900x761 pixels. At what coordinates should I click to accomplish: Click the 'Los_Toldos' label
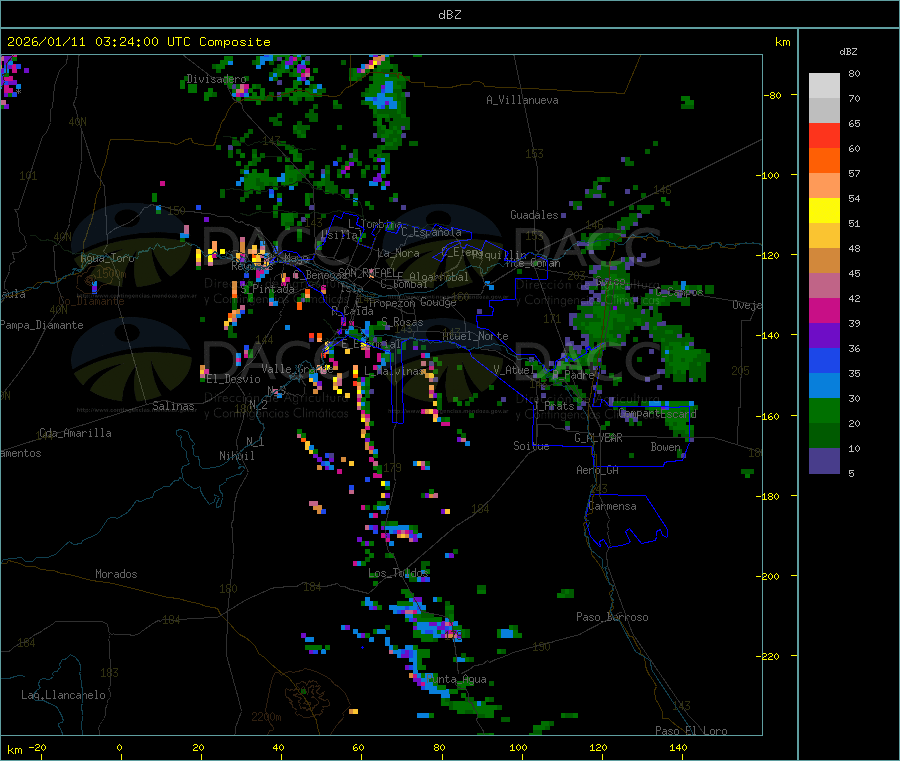pos(398,573)
